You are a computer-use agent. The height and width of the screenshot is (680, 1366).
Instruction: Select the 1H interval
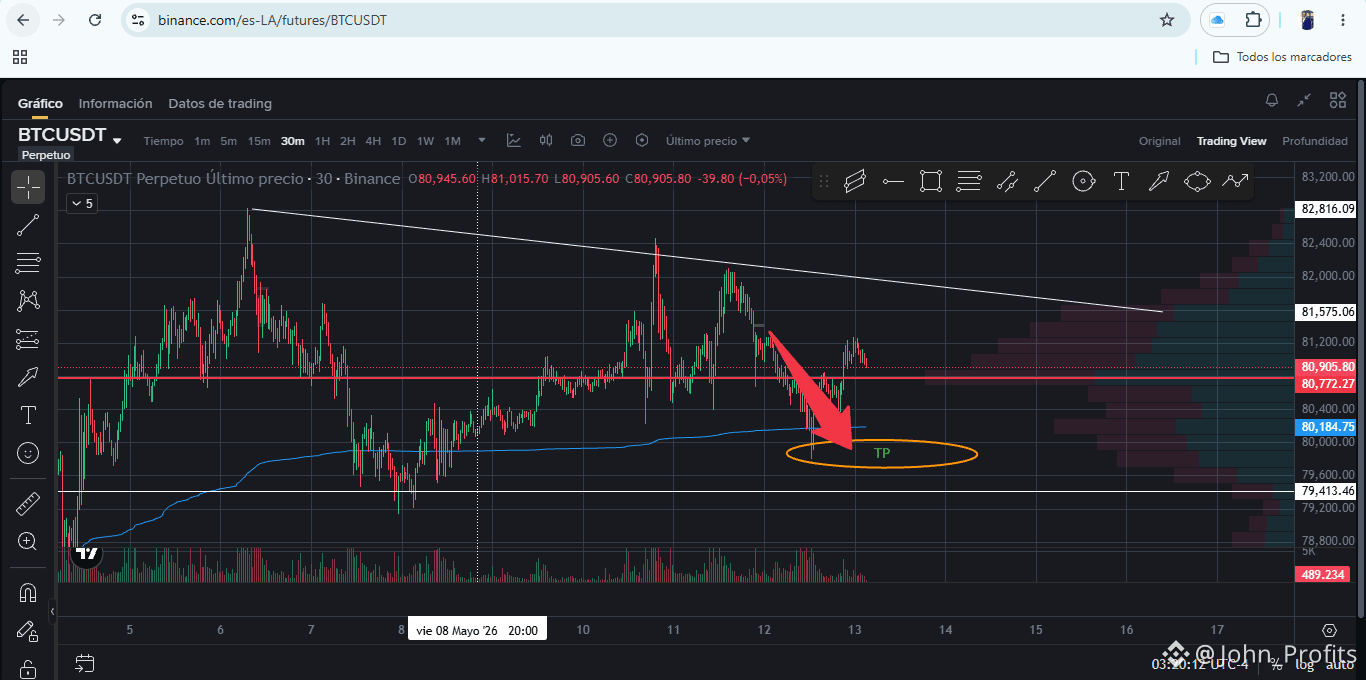[322, 141]
